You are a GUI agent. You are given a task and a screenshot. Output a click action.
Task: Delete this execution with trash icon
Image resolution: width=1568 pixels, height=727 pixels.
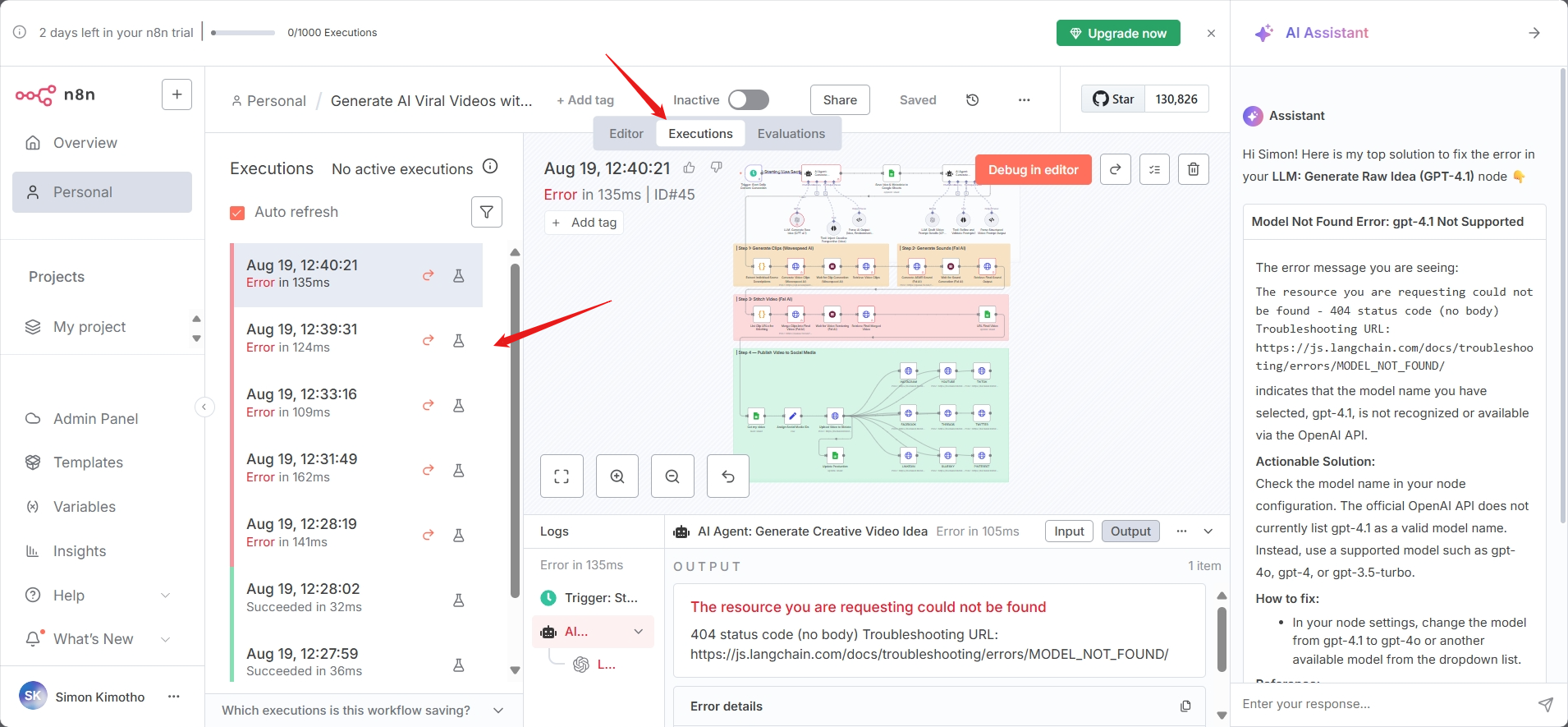point(1194,169)
